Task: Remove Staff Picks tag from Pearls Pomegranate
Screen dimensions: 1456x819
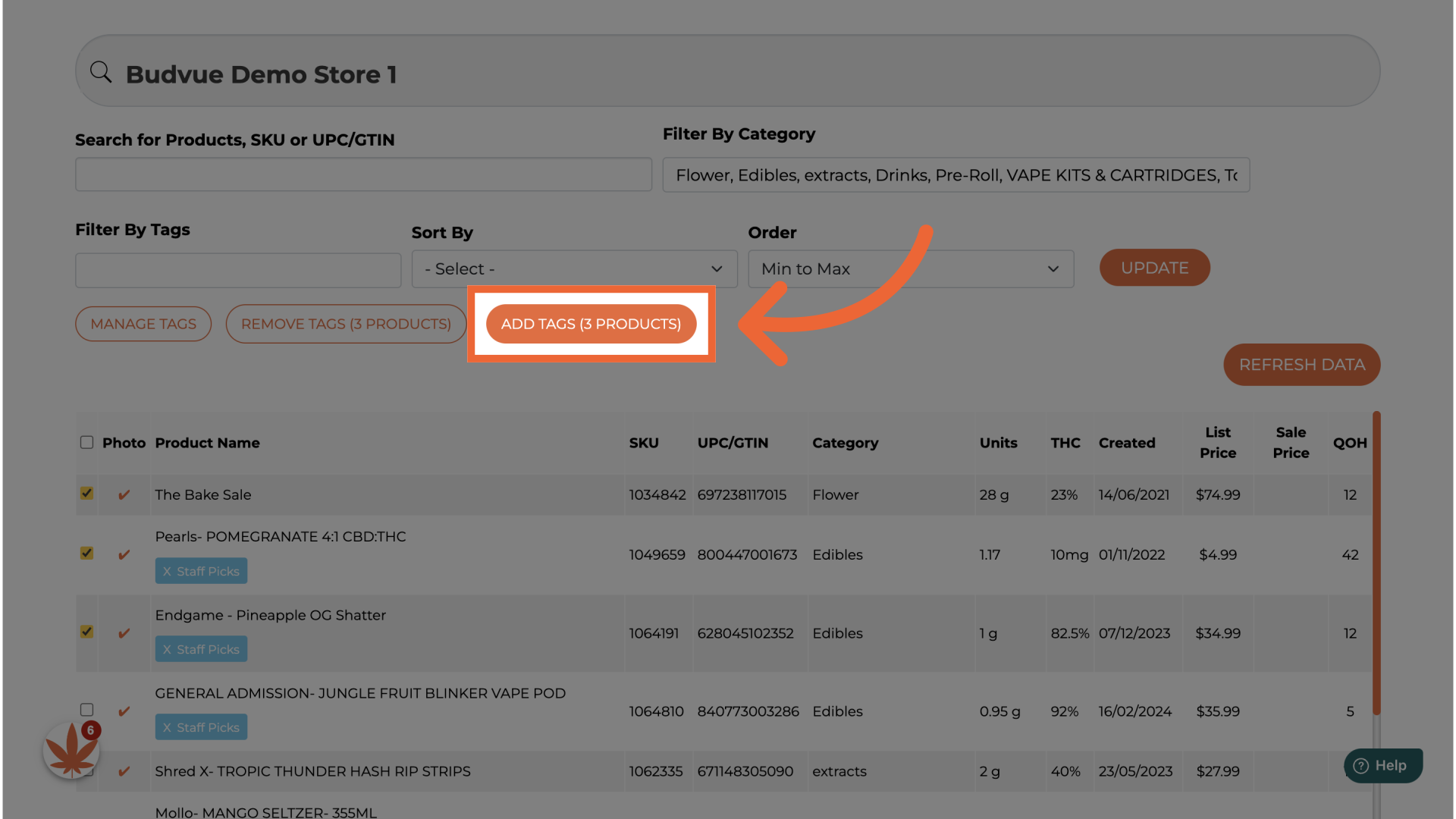Action: click(167, 572)
